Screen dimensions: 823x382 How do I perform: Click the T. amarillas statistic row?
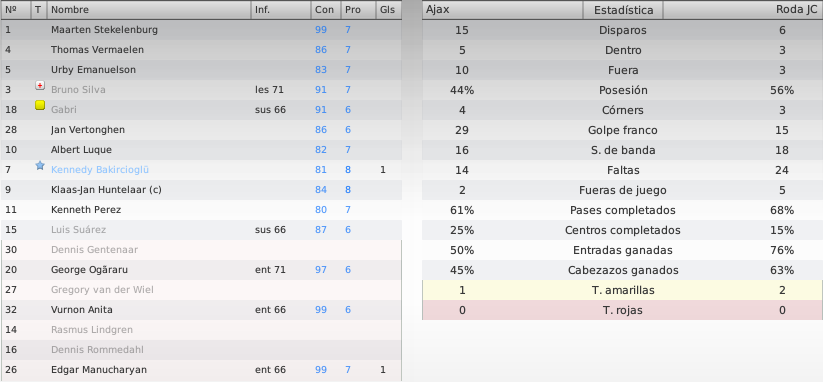coord(622,290)
